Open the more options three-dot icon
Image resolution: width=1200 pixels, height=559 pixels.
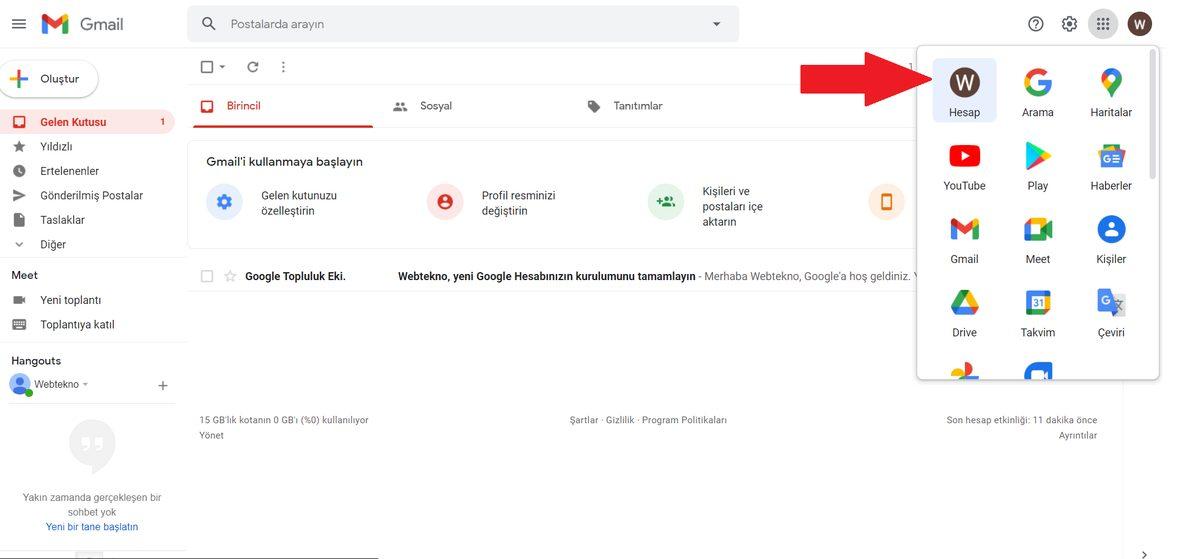tap(283, 67)
